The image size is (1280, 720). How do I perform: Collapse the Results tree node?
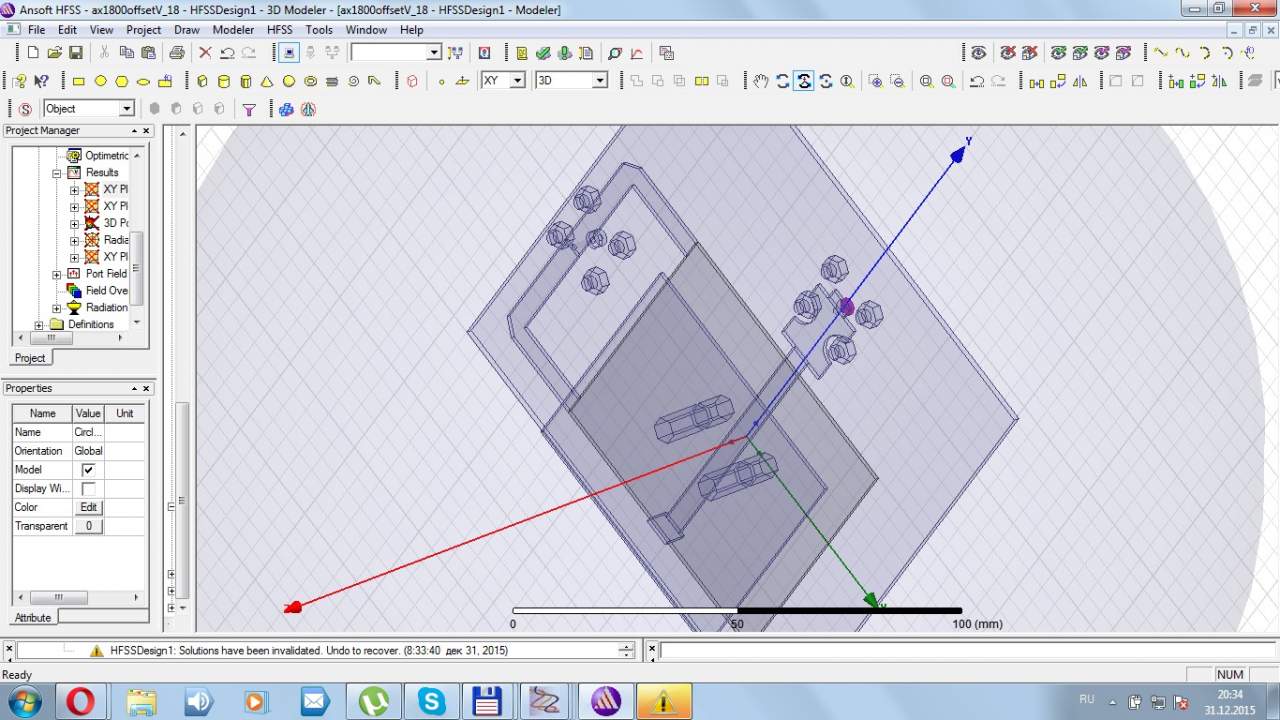57,173
